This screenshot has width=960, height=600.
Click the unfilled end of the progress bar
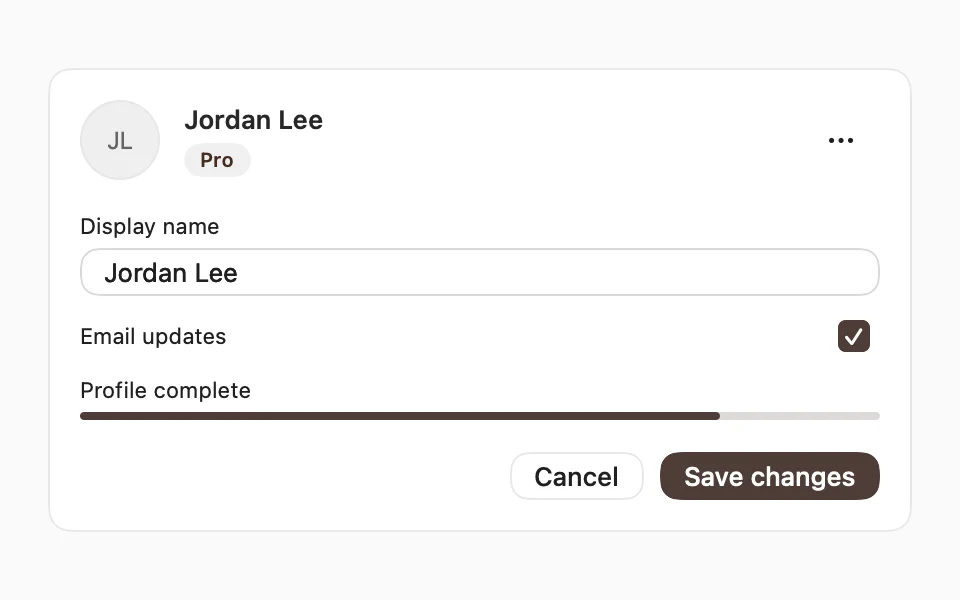(800, 416)
